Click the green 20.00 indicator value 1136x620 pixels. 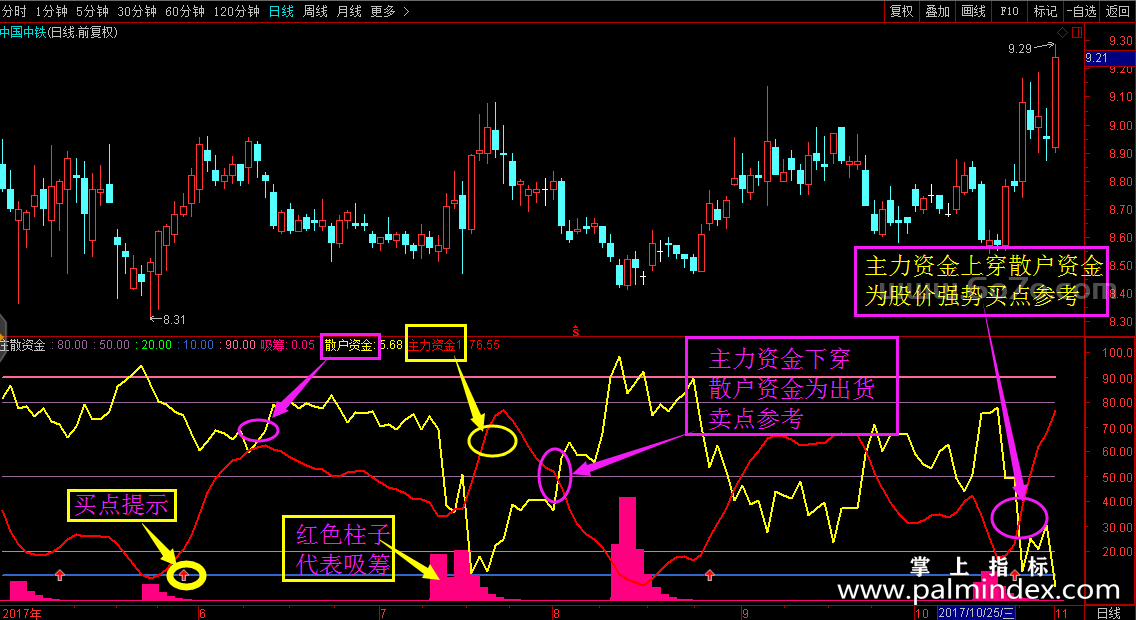156,345
